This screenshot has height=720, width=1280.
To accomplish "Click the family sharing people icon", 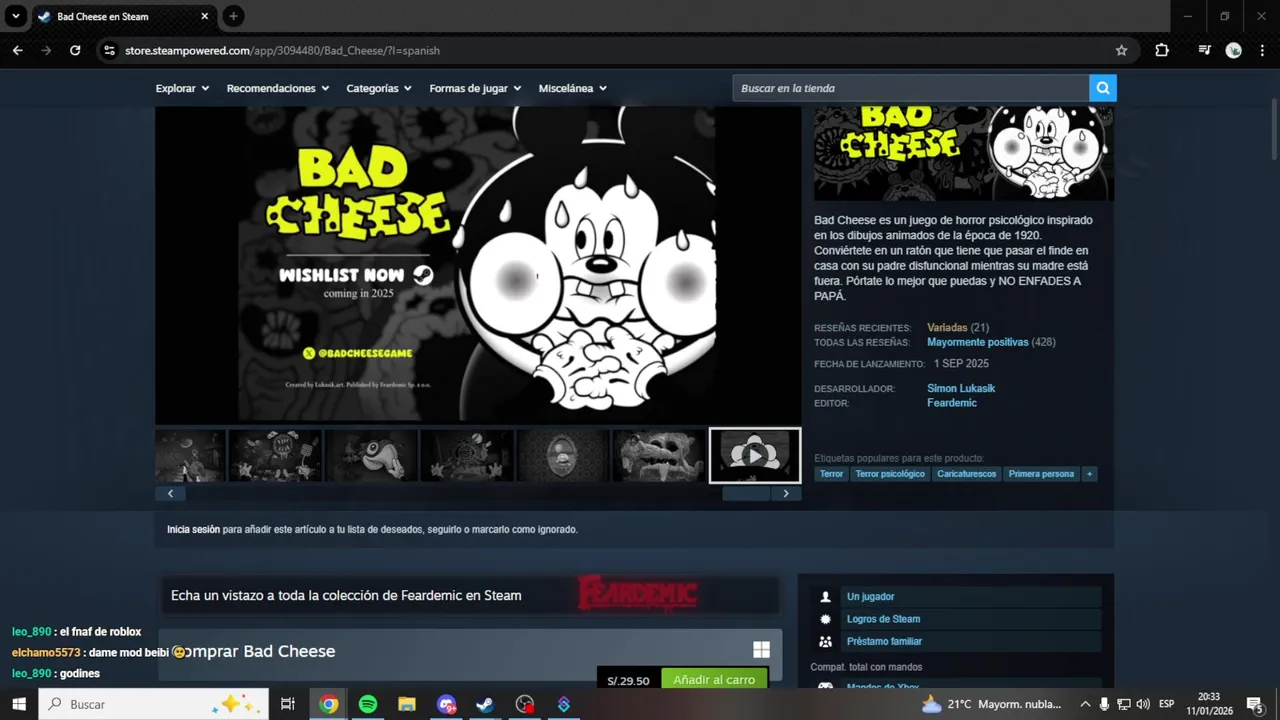I will (x=825, y=642).
